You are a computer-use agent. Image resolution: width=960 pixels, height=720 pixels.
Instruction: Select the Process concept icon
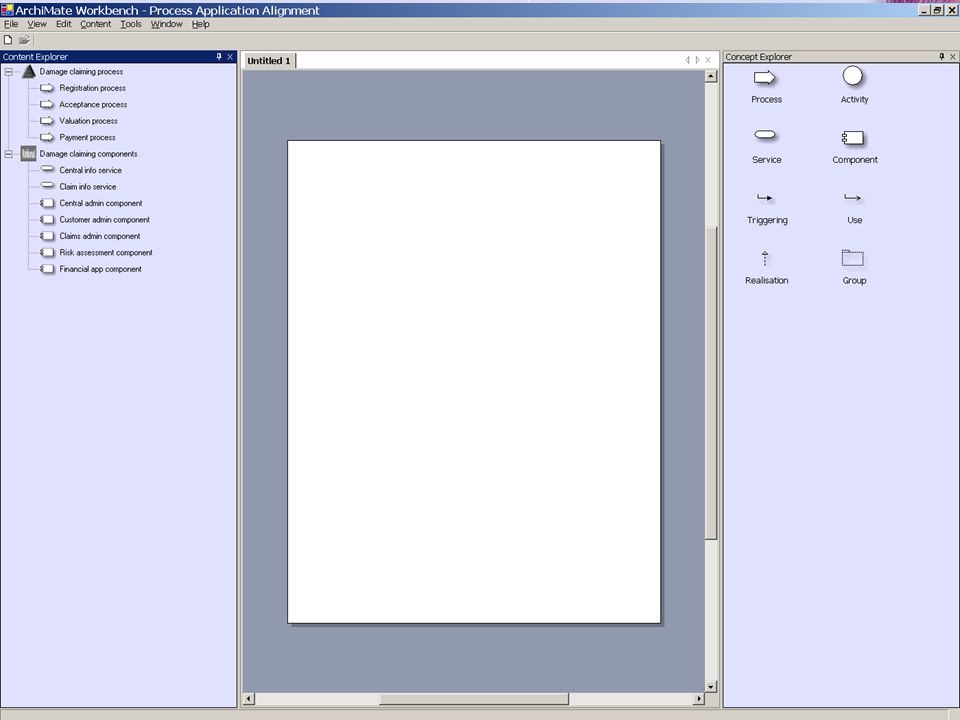(x=765, y=78)
